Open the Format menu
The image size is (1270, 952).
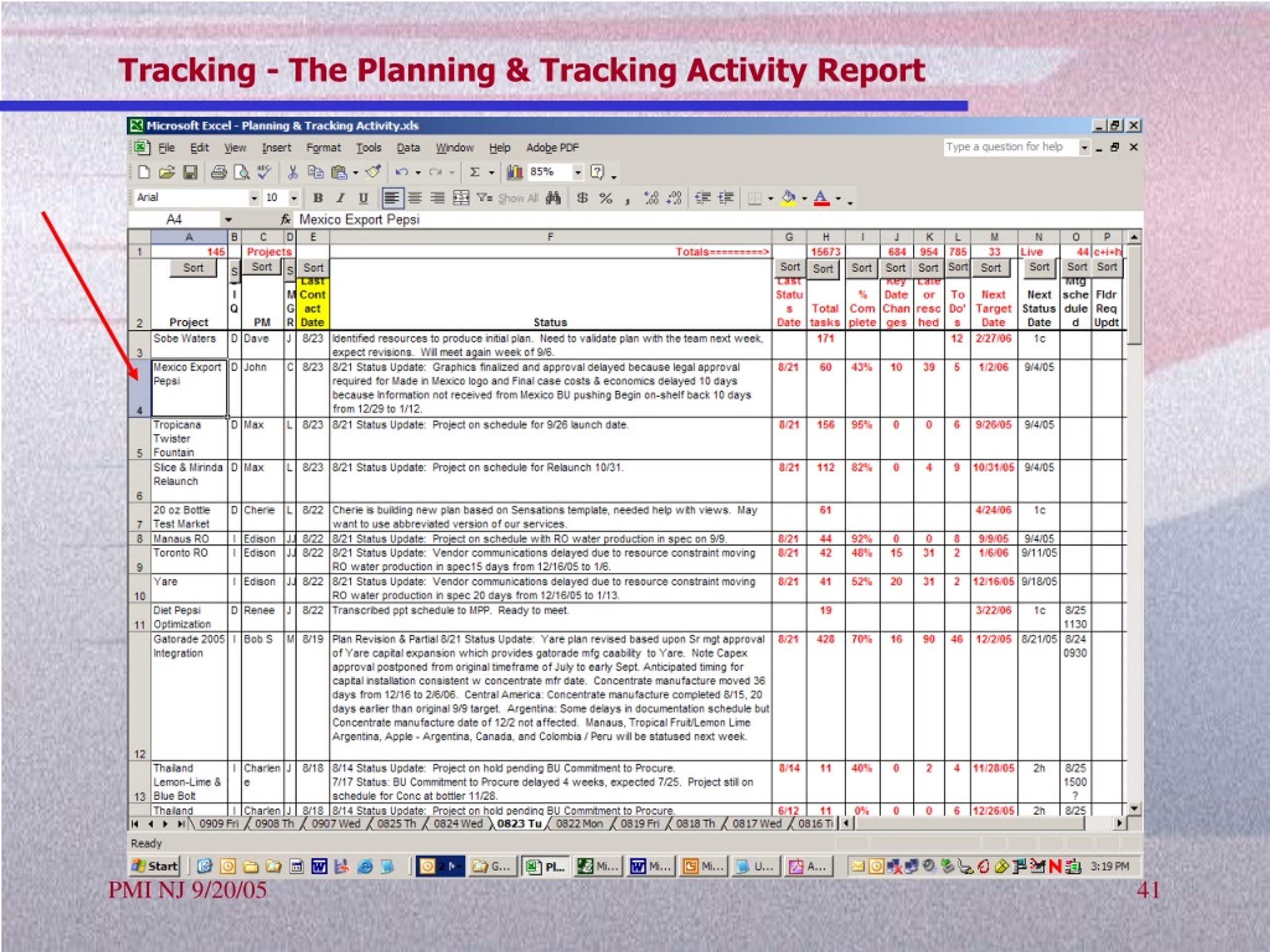coord(323,148)
